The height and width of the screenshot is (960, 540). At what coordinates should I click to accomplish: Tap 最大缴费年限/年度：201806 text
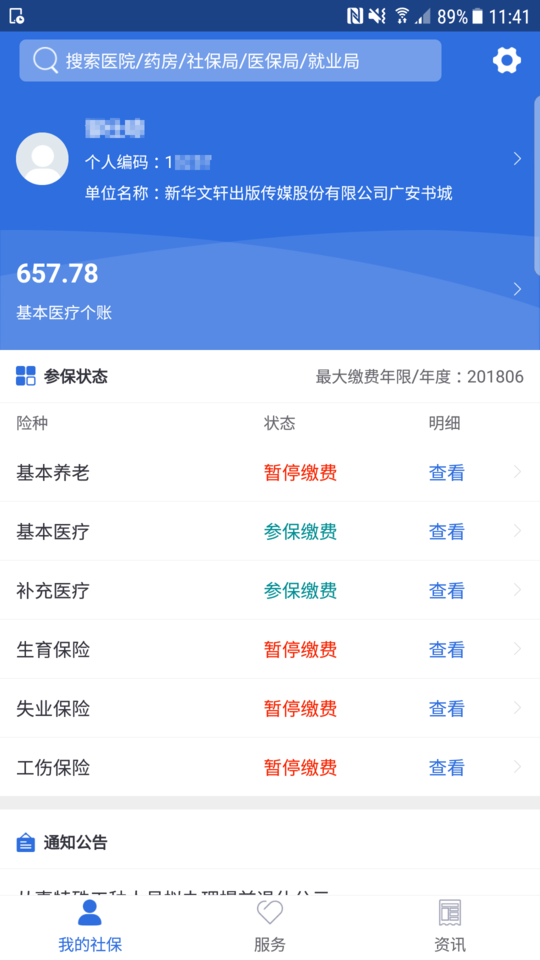tap(419, 377)
